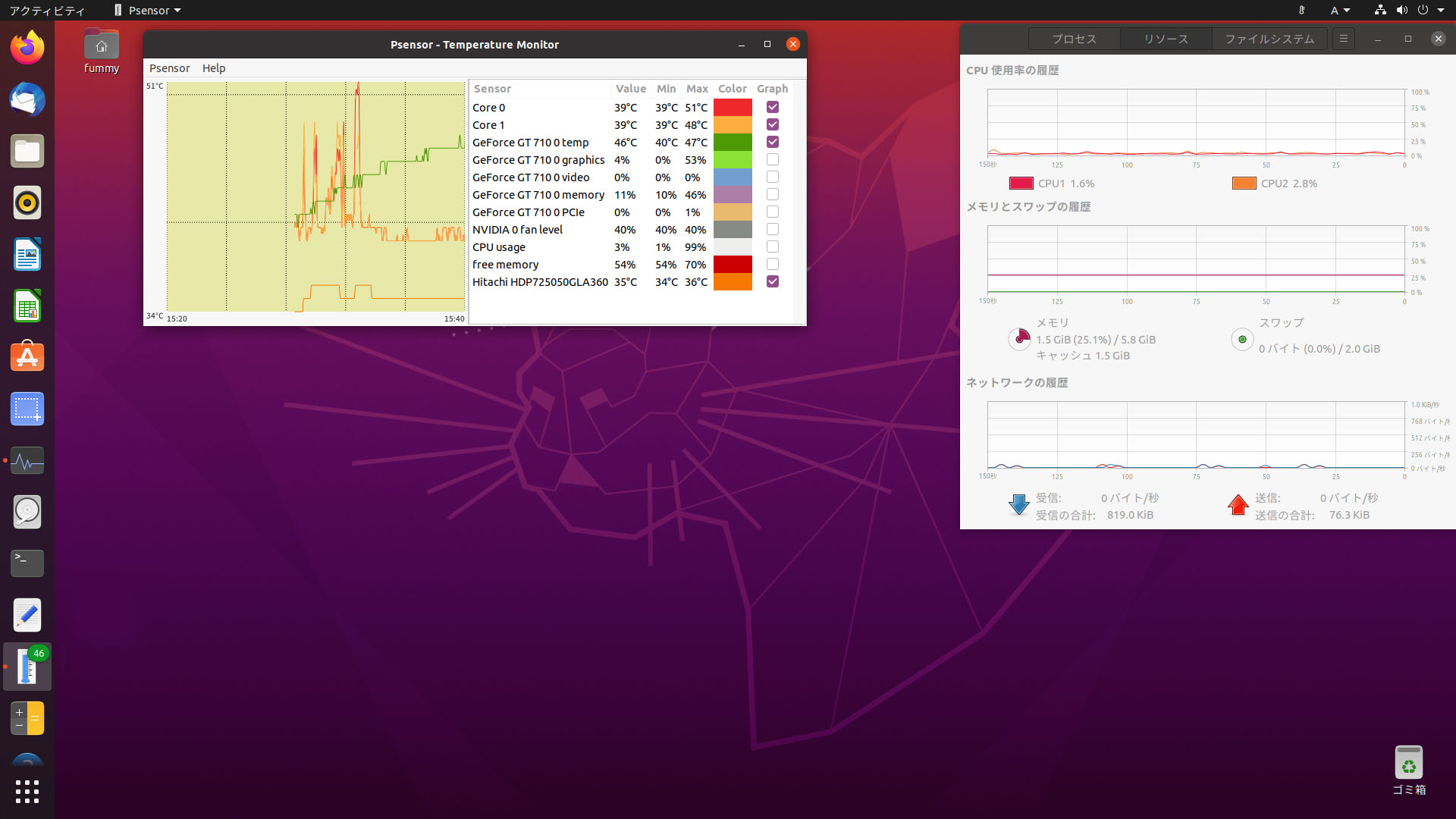The width and height of the screenshot is (1456, 819).
Task: Enable graph for GeForce GT 710 video
Action: (773, 177)
